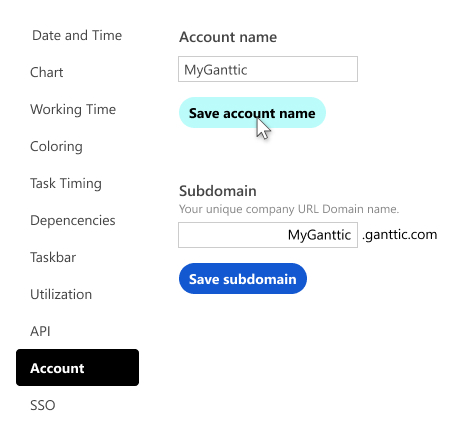Screen dimensions: 467x439
Task: Click the 'Account name' heading
Action: pyautogui.click(x=228, y=37)
